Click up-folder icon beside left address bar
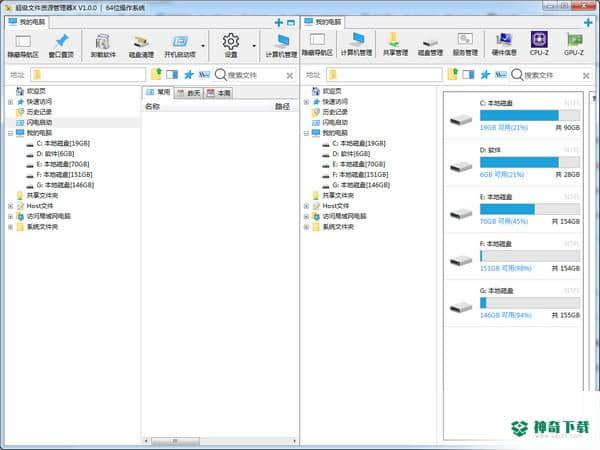600x450 pixels. click(x=156, y=74)
